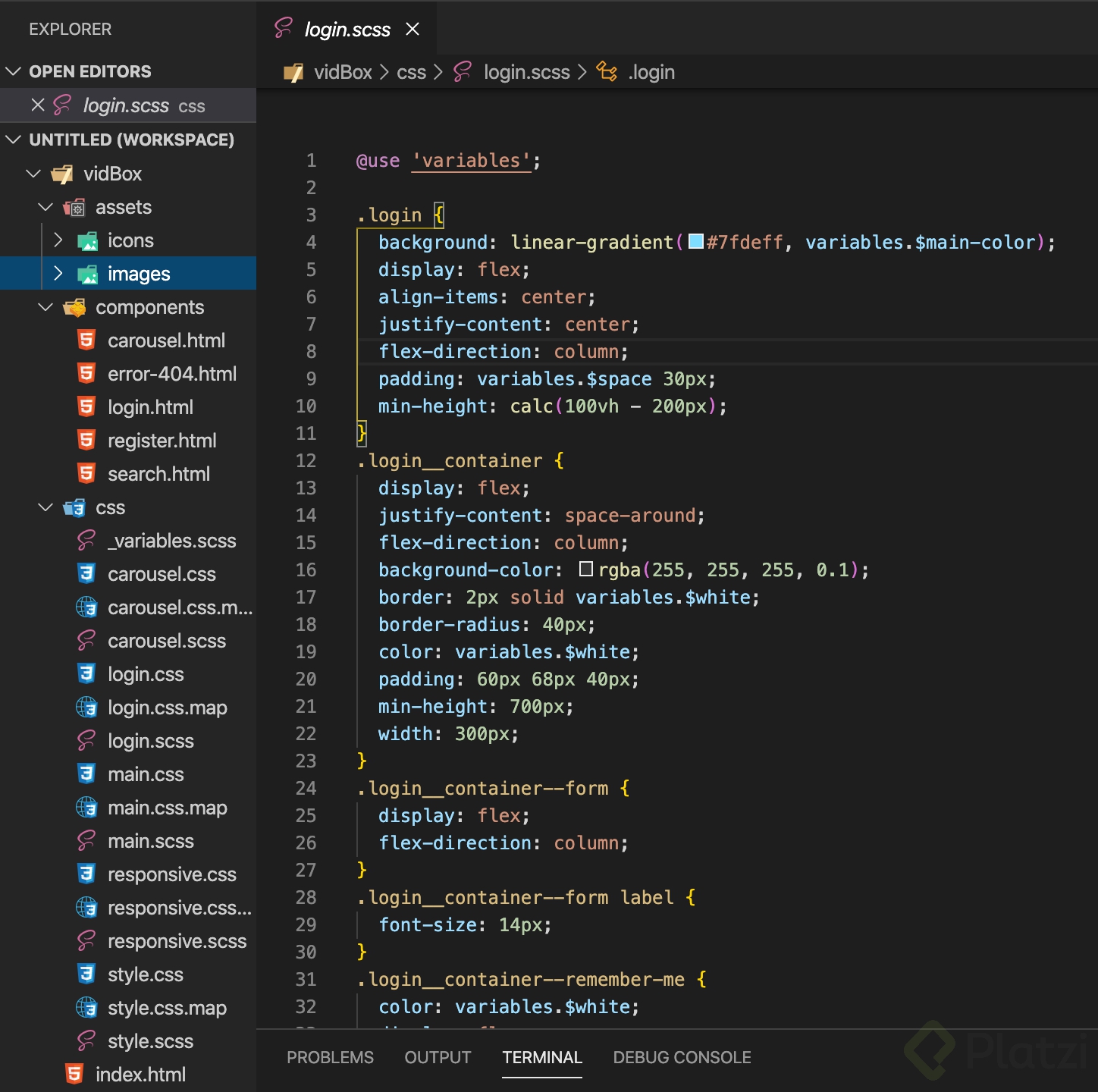1098x1092 pixels.
Task: Click the vidBox folder icon in breadcrumb
Action: [293, 73]
